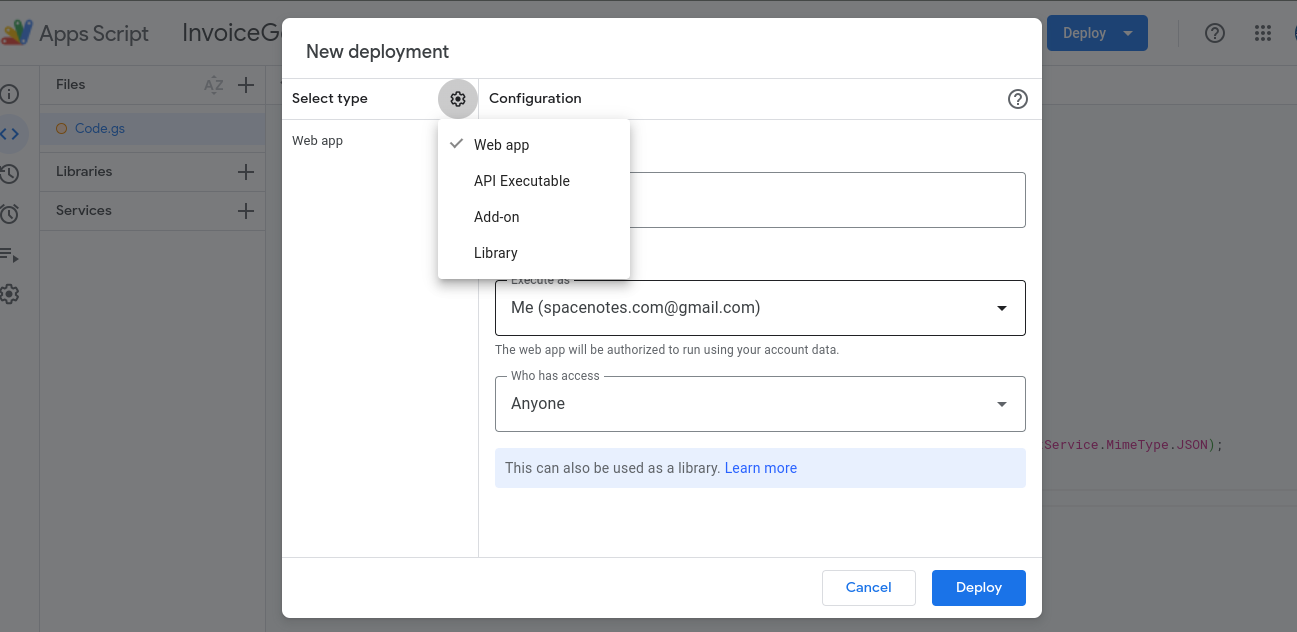Open the Google apps grid icon
The image size is (1297, 632).
click(x=1263, y=33)
